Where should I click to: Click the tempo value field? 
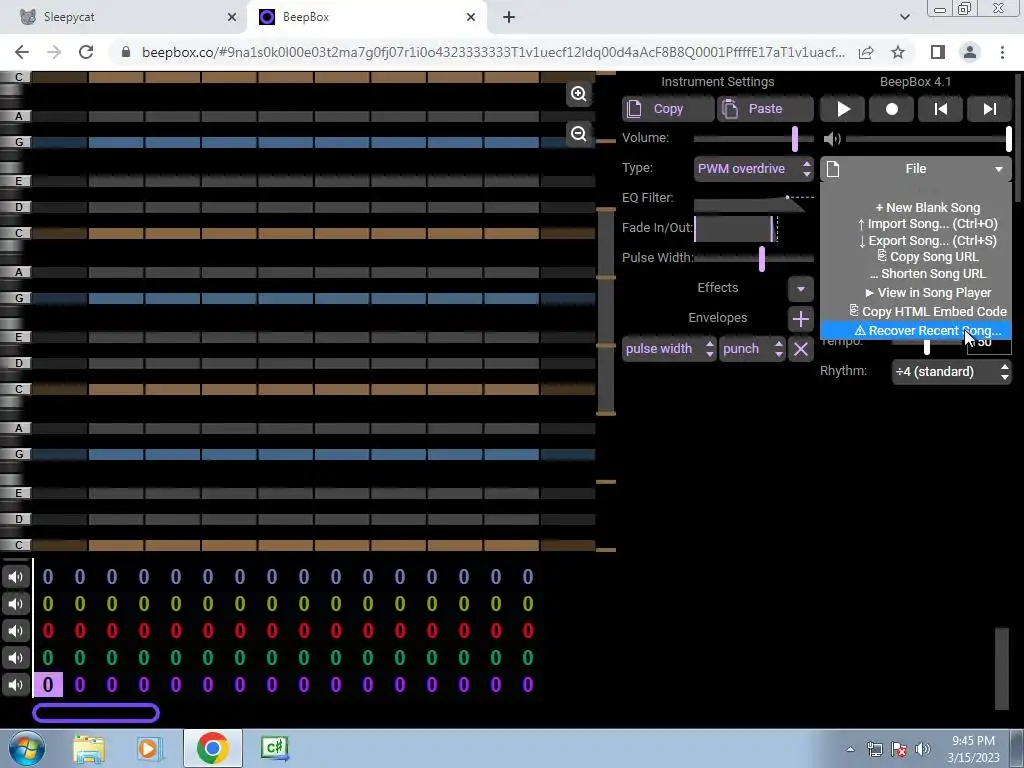tap(989, 342)
